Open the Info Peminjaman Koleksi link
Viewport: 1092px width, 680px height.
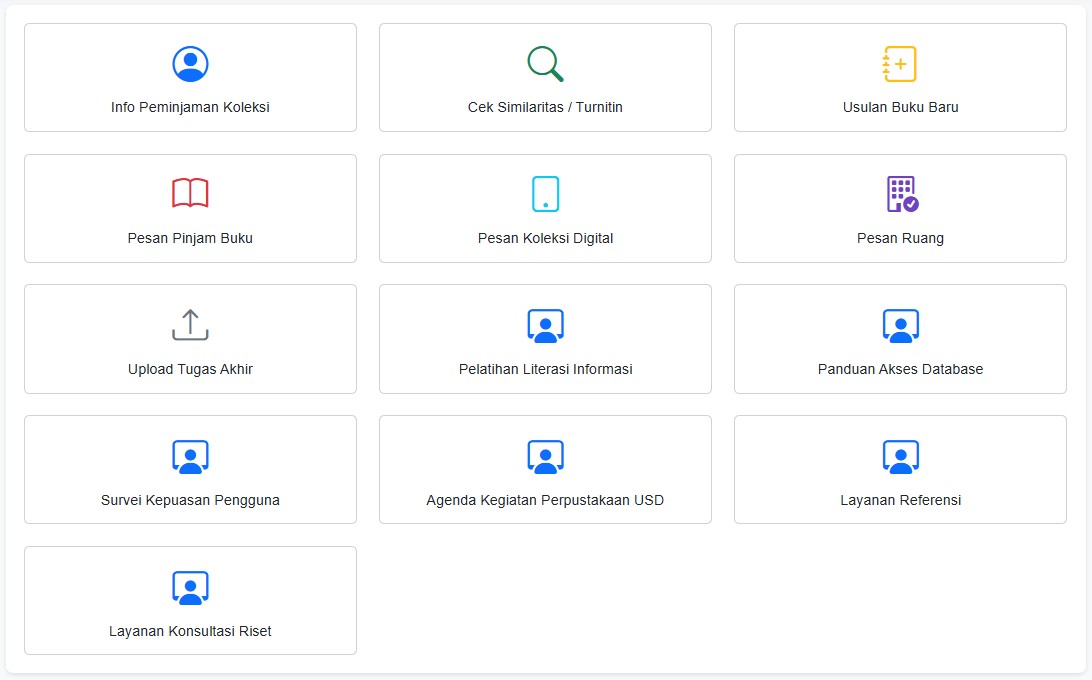(190, 107)
